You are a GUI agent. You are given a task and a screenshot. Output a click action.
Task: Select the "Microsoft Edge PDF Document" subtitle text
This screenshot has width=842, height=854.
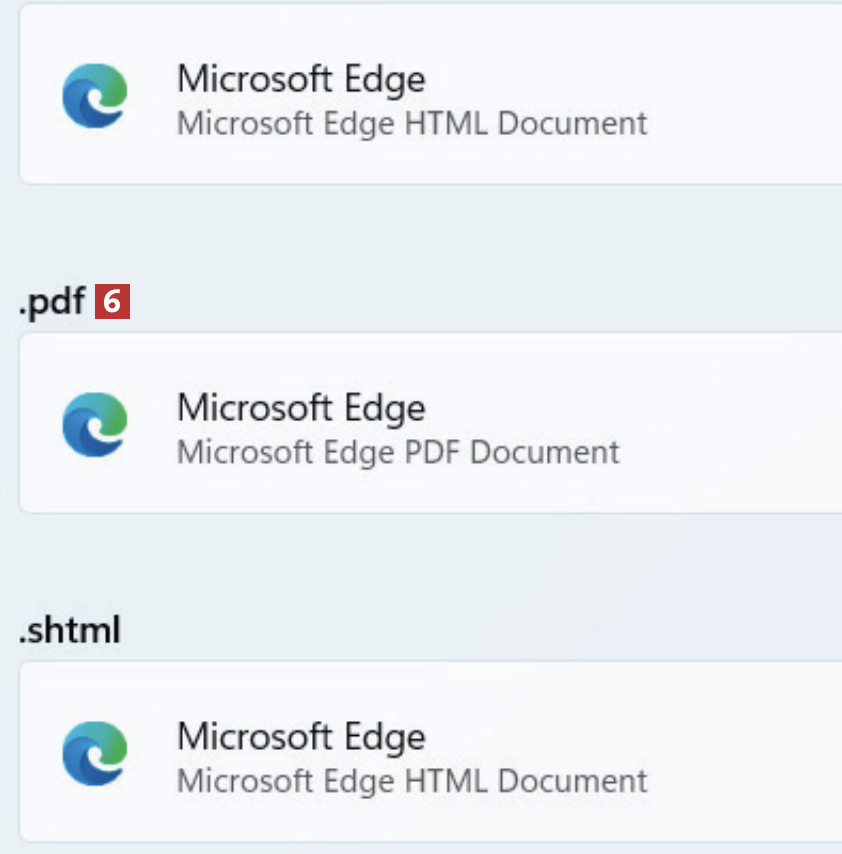pyautogui.click(x=398, y=452)
